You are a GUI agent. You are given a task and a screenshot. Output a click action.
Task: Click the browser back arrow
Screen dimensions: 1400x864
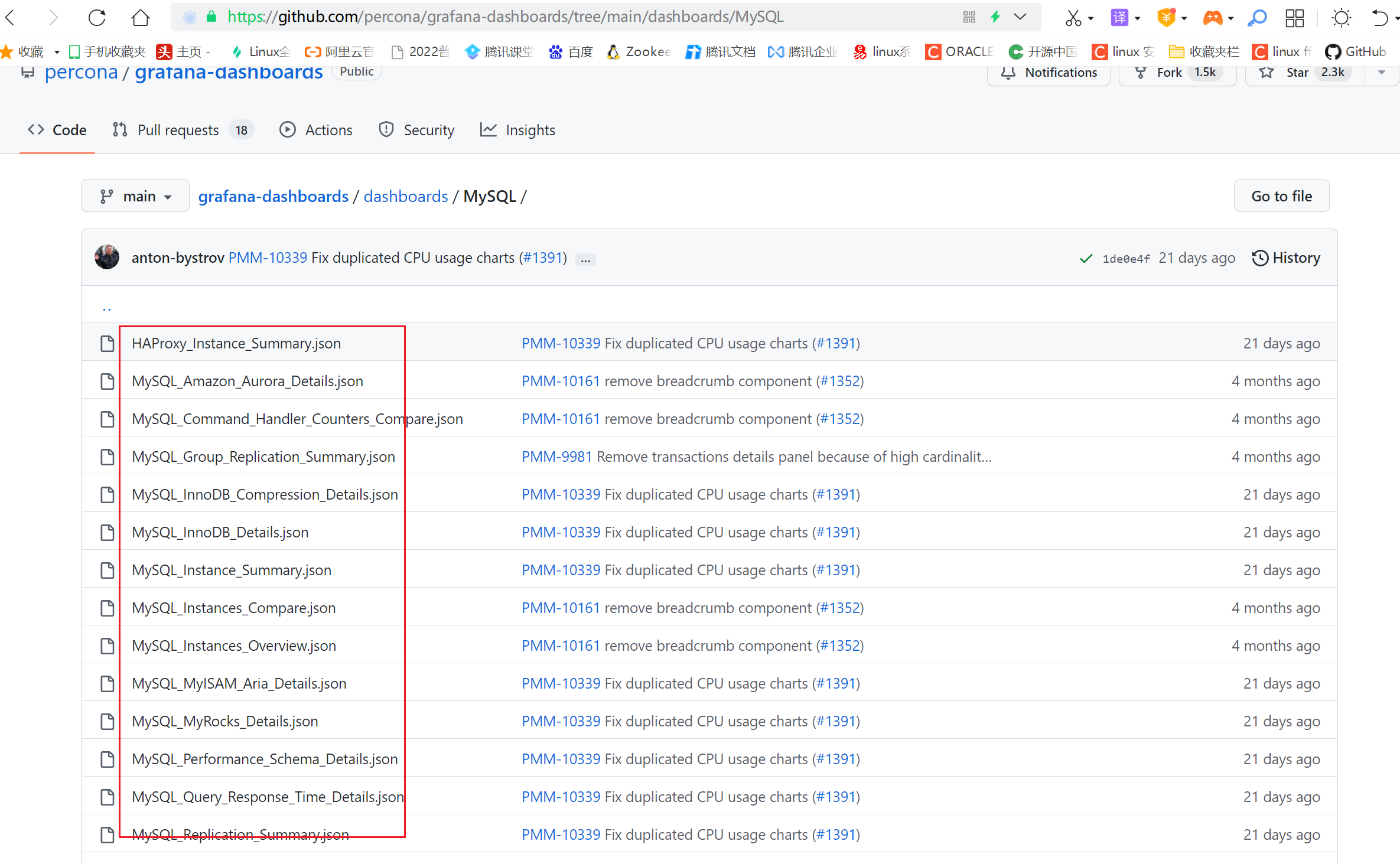[x=11, y=17]
